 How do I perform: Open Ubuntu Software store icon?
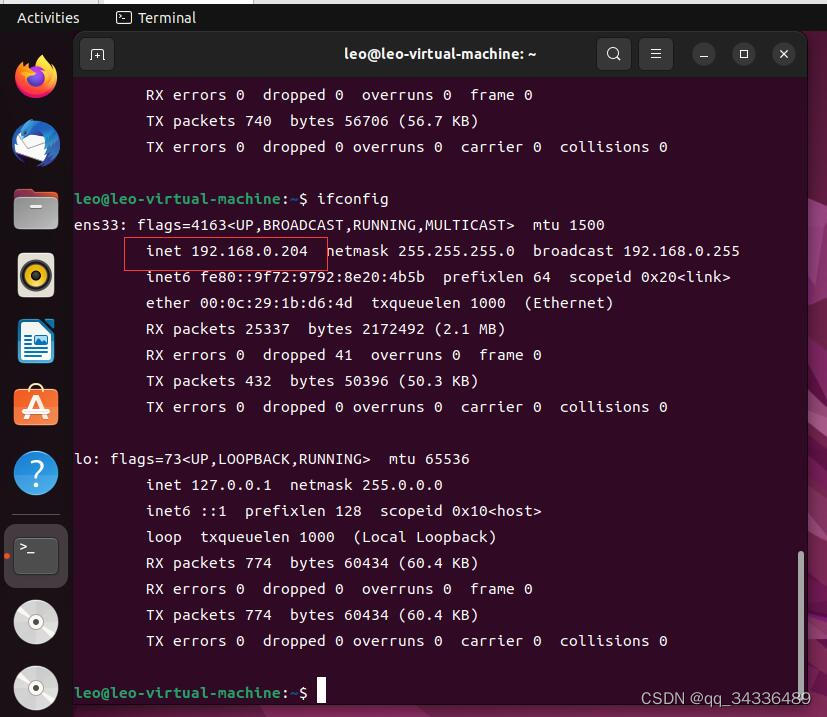(x=36, y=405)
